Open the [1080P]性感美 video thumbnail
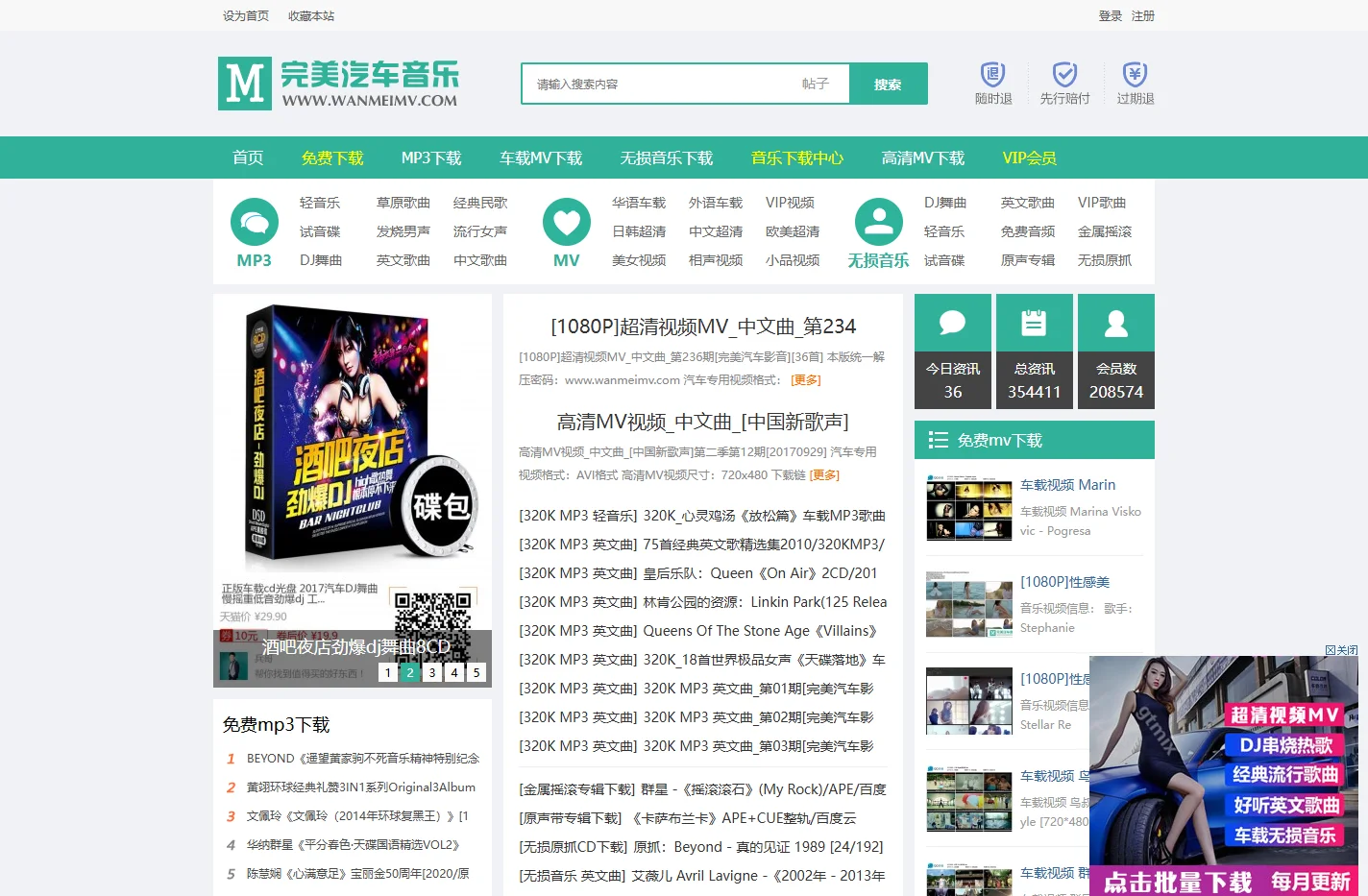 969,605
